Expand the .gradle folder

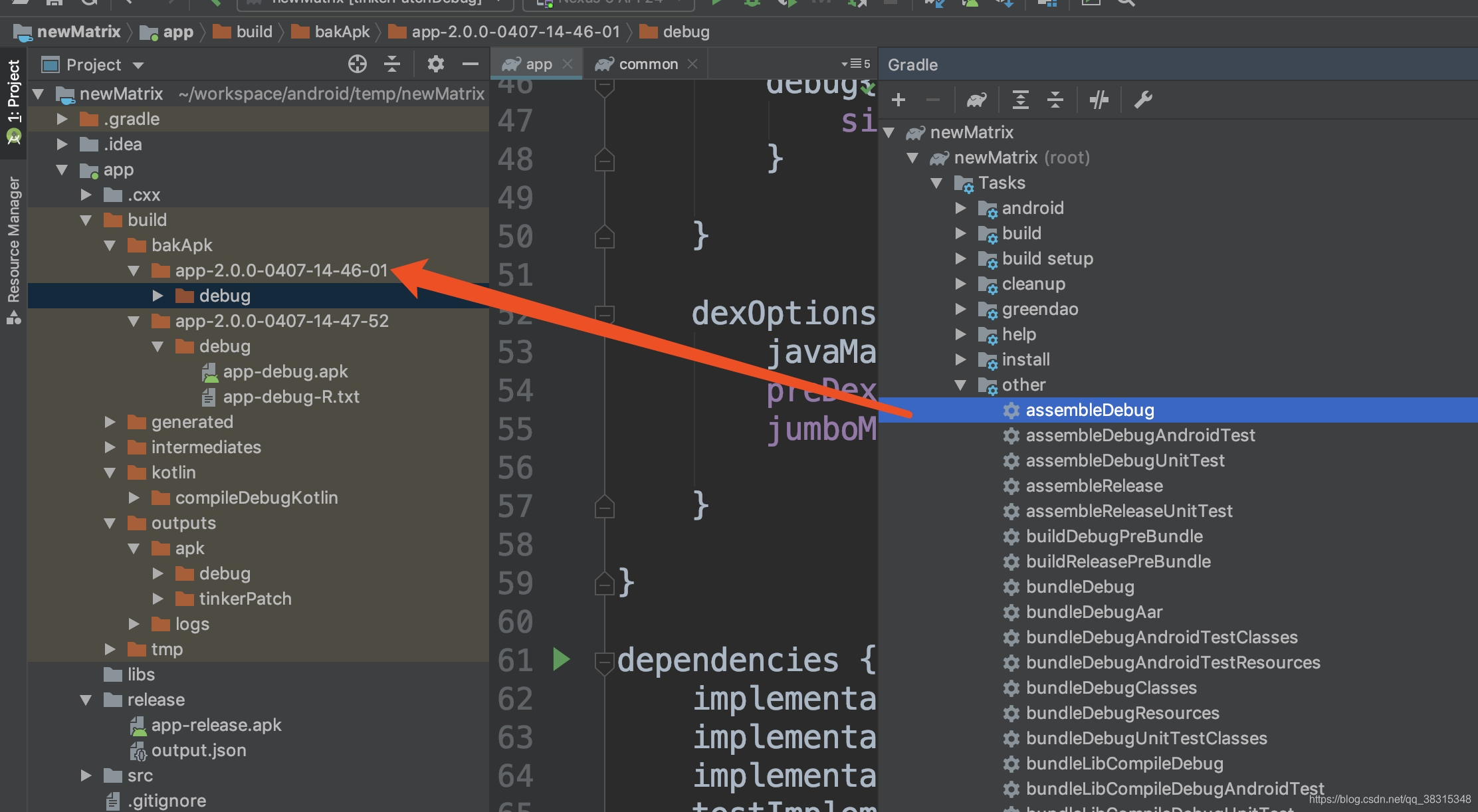(62, 119)
